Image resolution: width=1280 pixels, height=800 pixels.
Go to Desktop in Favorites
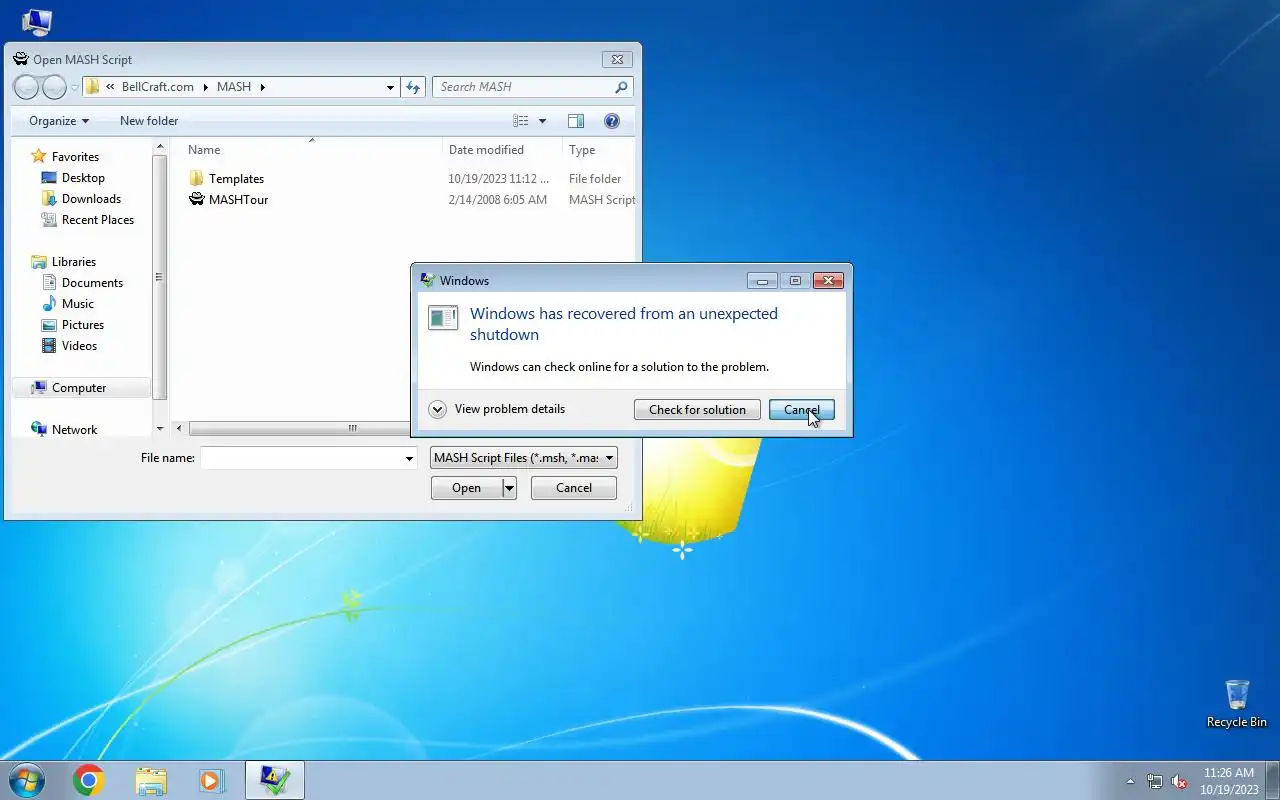coord(83,178)
